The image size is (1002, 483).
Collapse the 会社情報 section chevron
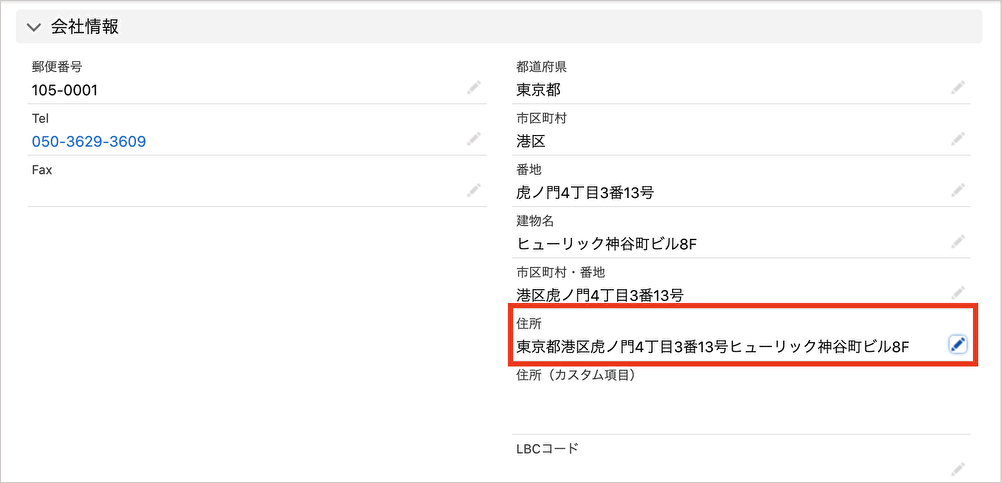(34, 27)
